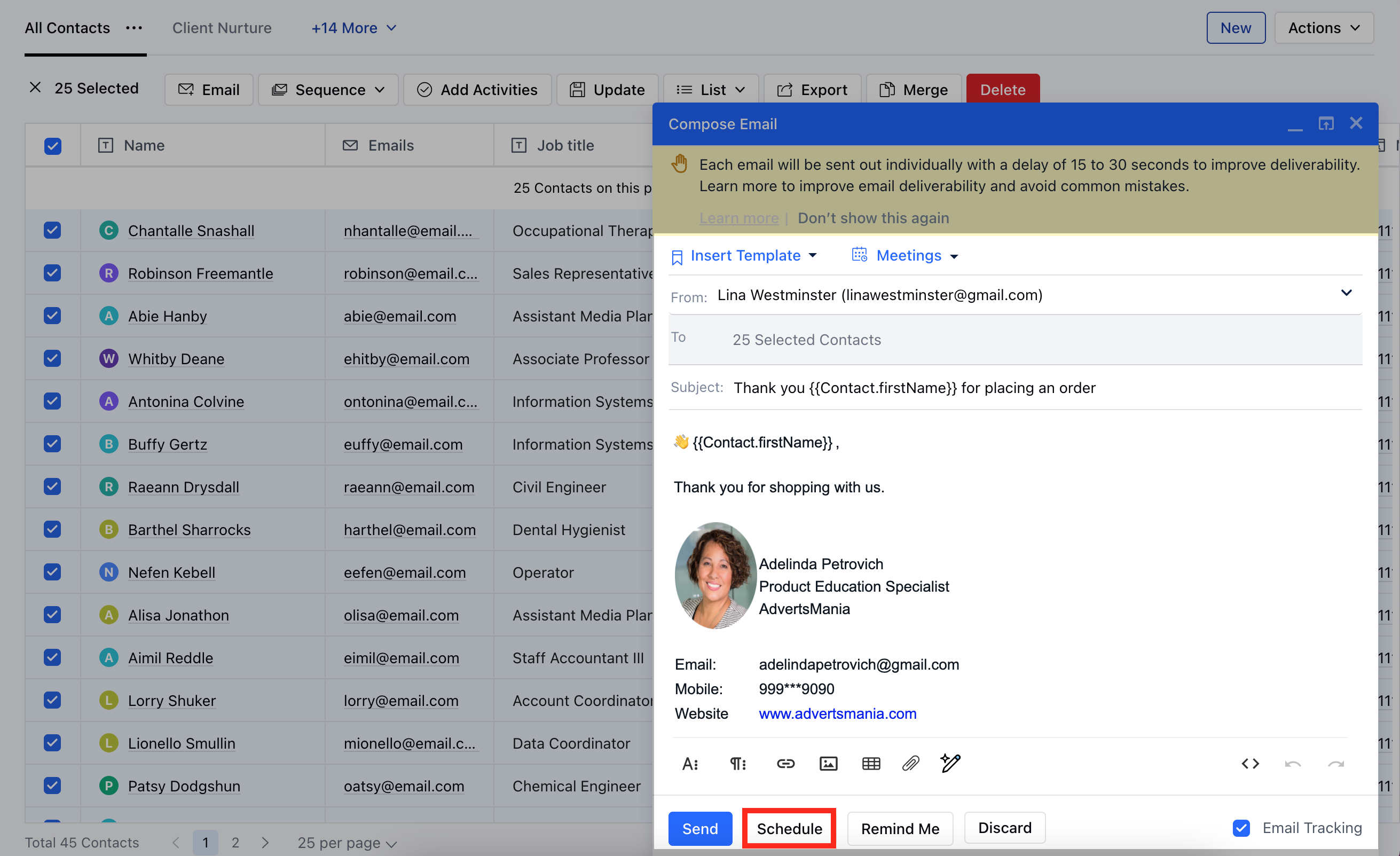Insert a table in the compose editor
The image size is (1400, 856).
pyautogui.click(x=871, y=764)
